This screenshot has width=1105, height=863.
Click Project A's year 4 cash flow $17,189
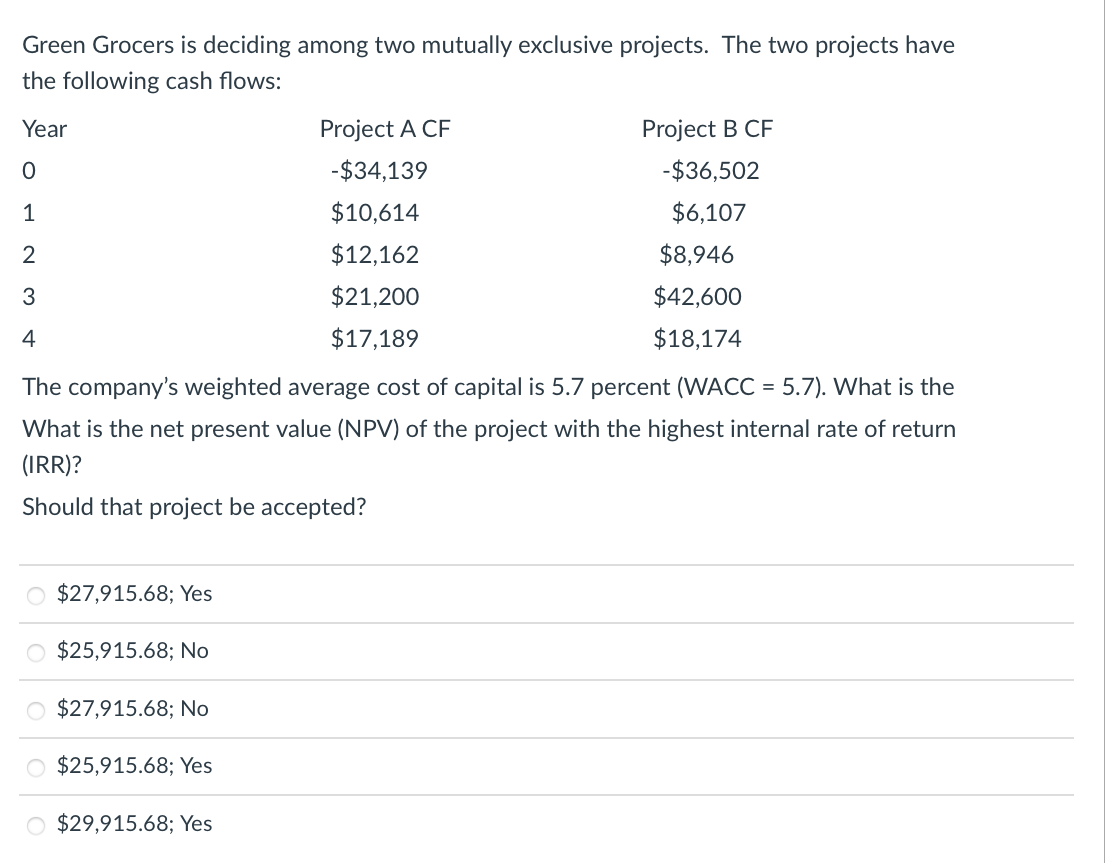pyautogui.click(x=375, y=340)
